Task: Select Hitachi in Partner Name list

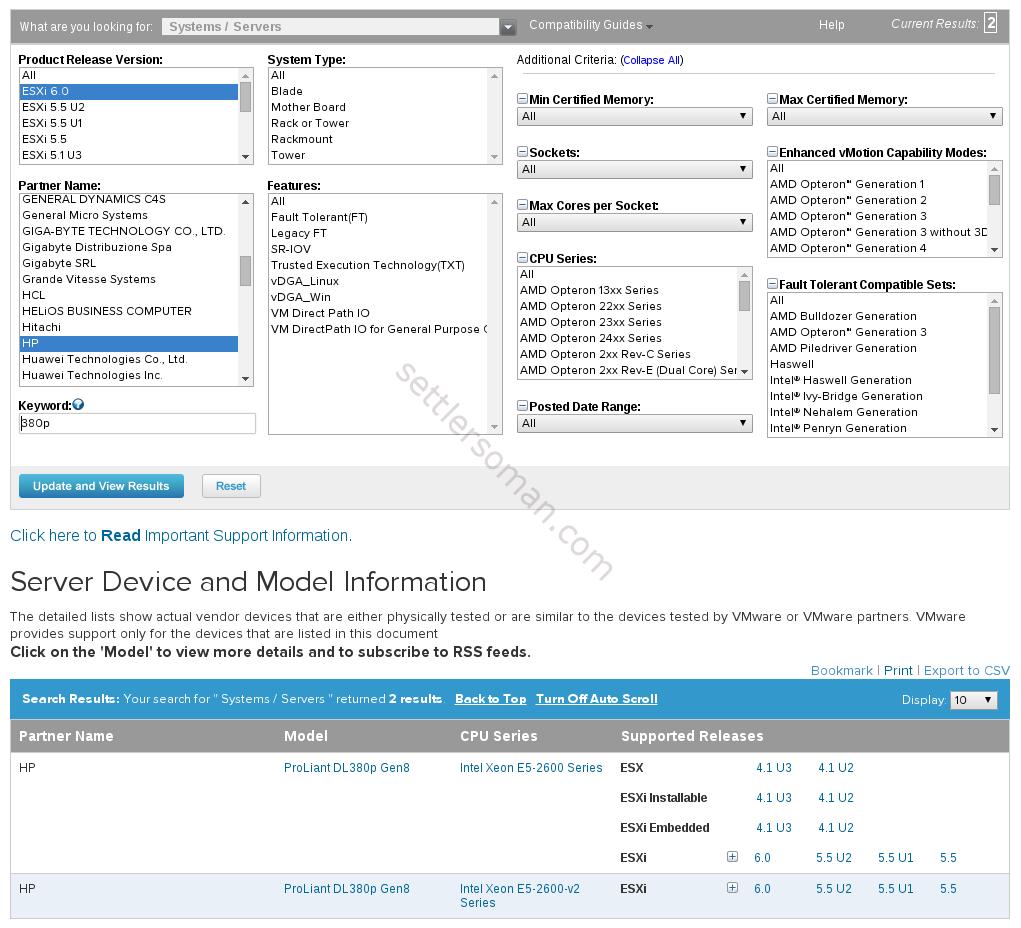Action: click(x=129, y=327)
